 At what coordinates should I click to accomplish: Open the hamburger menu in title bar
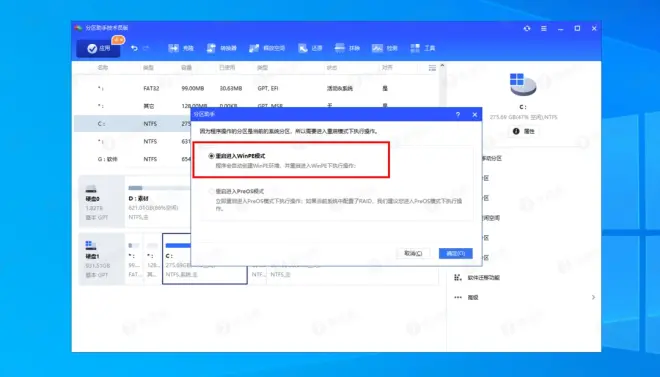tap(544, 29)
